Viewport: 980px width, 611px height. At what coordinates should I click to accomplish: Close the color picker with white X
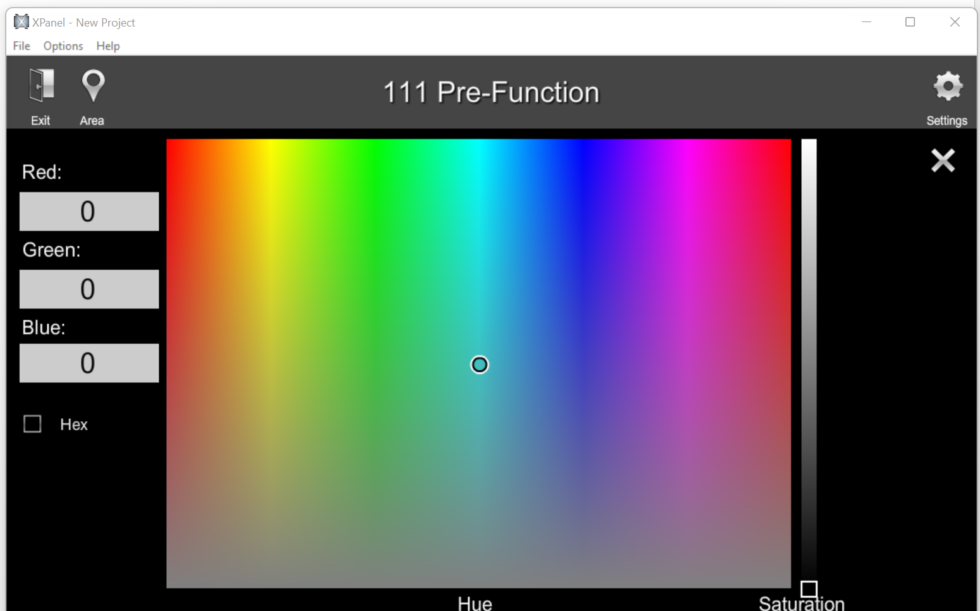(x=942, y=161)
